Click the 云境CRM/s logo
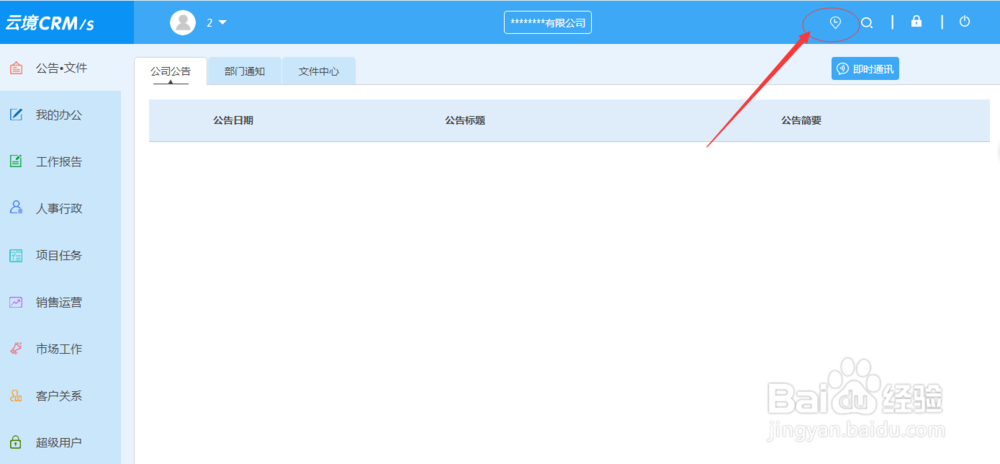This screenshot has height=464, width=1000. [50, 24]
